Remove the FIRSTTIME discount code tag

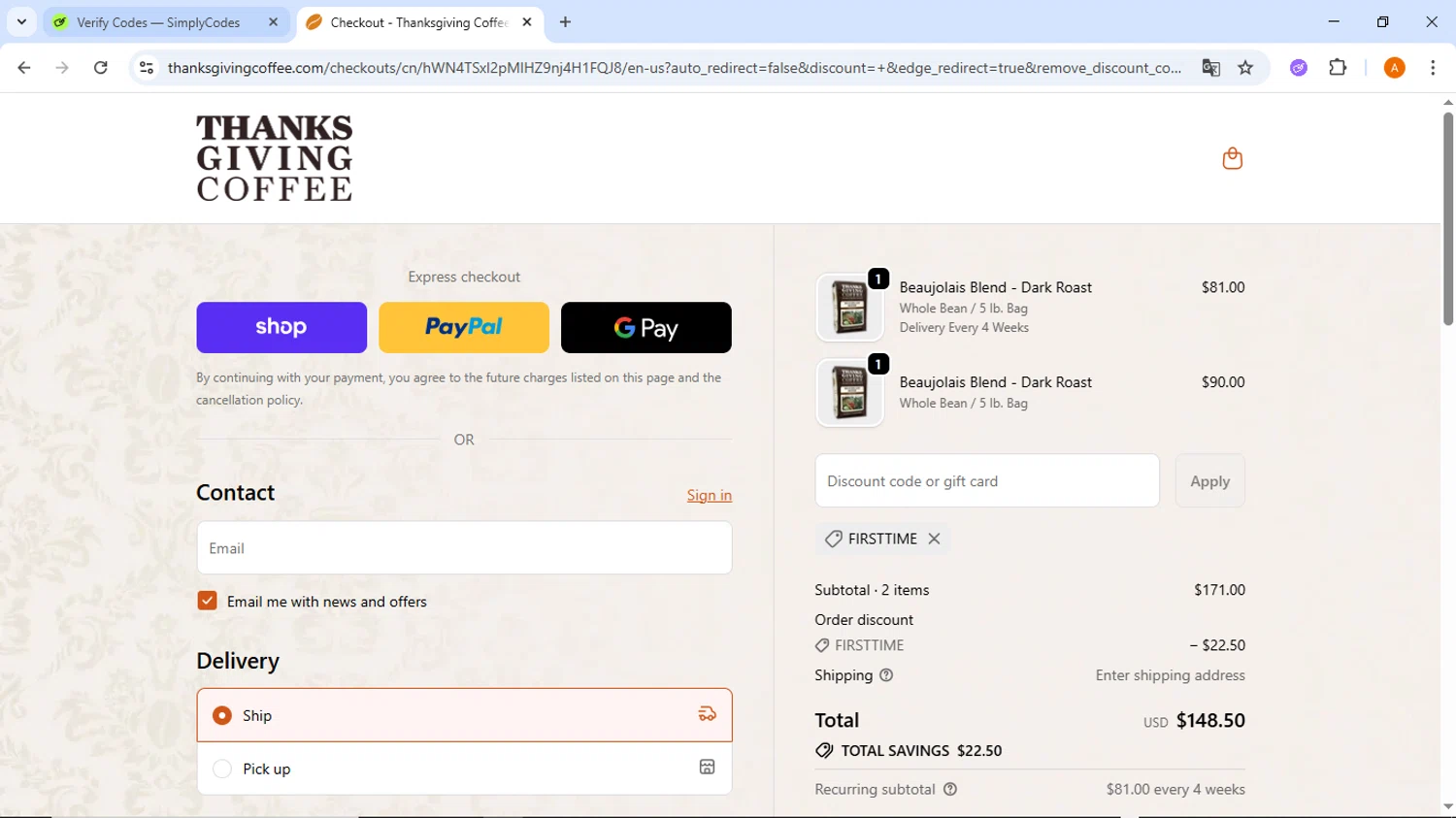tap(934, 539)
